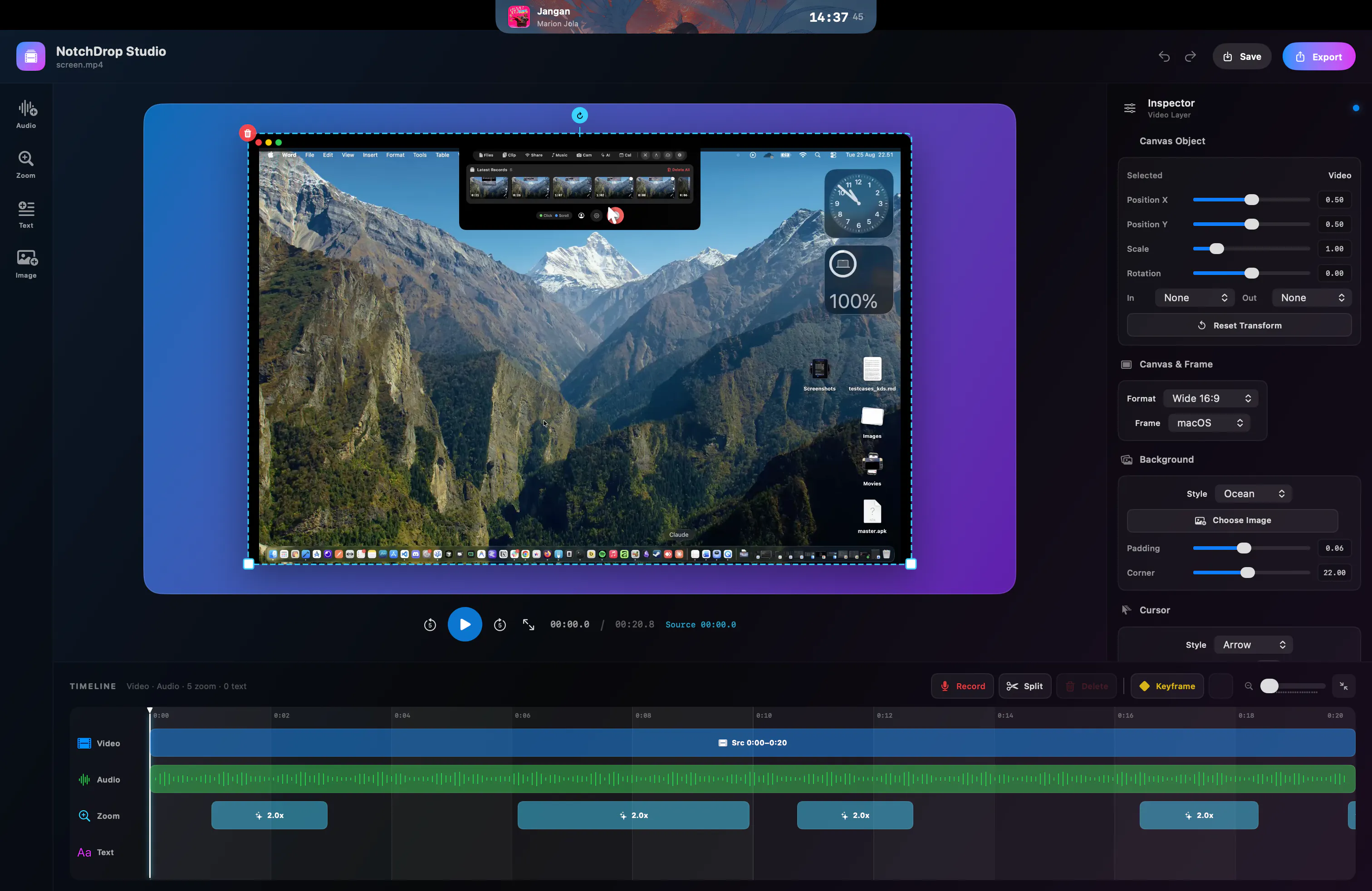Click the Scale value field showing 1.00
1372x891 pixels.
[1334, 249]
